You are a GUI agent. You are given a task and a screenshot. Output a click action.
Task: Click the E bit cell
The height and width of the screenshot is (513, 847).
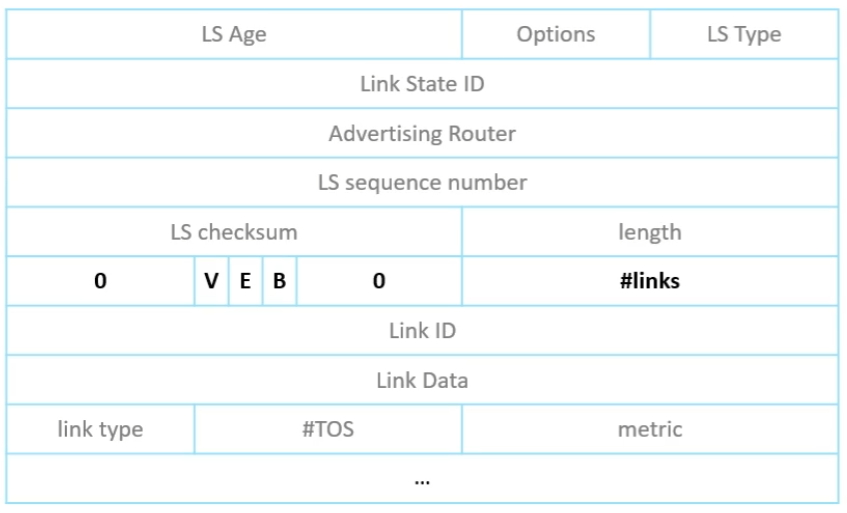click(x=245, y=281)
